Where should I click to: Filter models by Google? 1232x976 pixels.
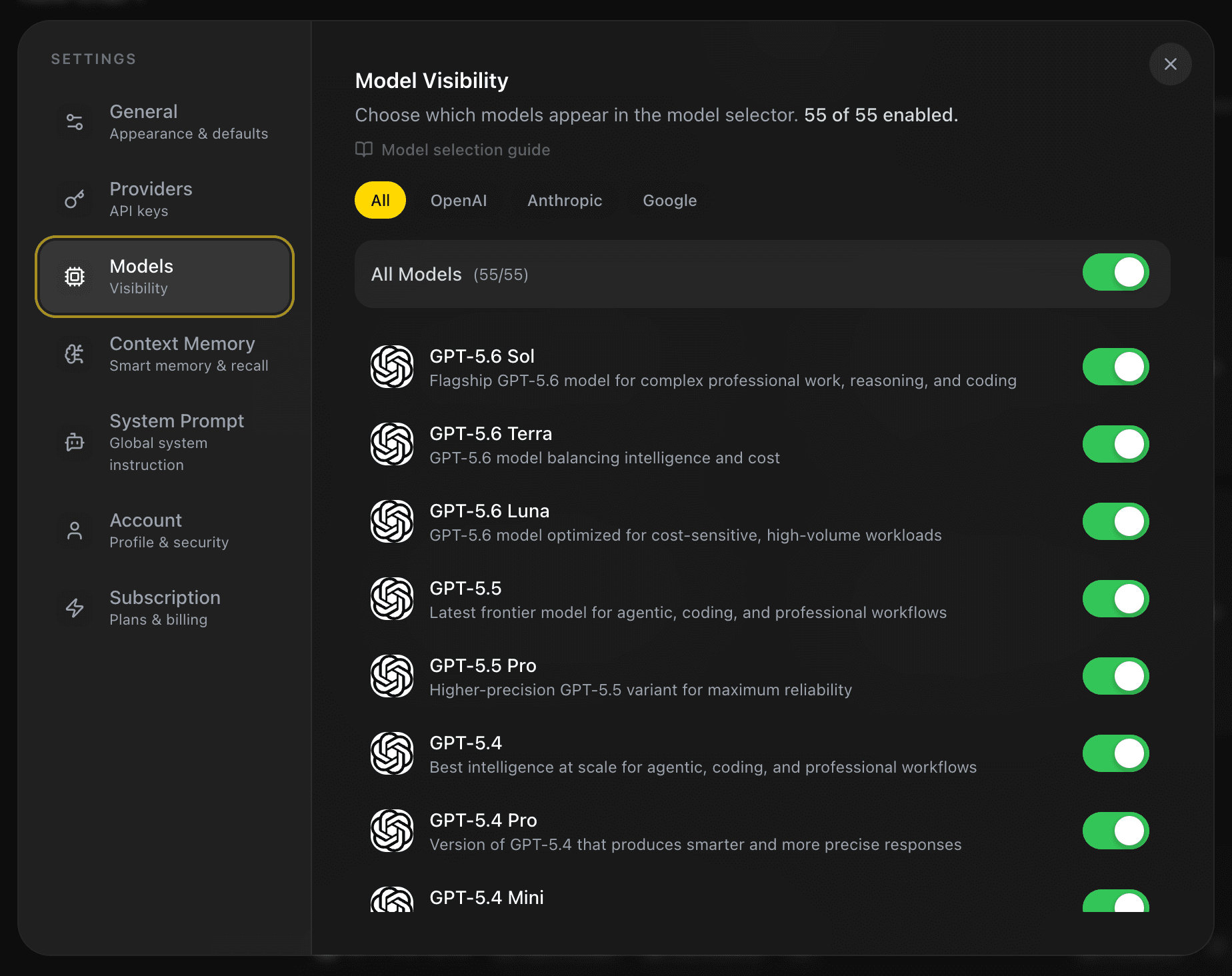point(669,200)
